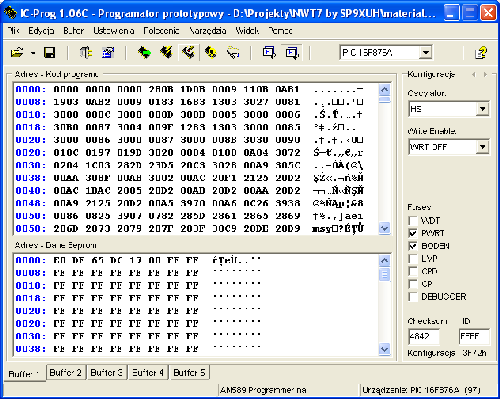Open the Widok menu
The height and width of the screenshot is (399, 500).
tap(247, 31)
